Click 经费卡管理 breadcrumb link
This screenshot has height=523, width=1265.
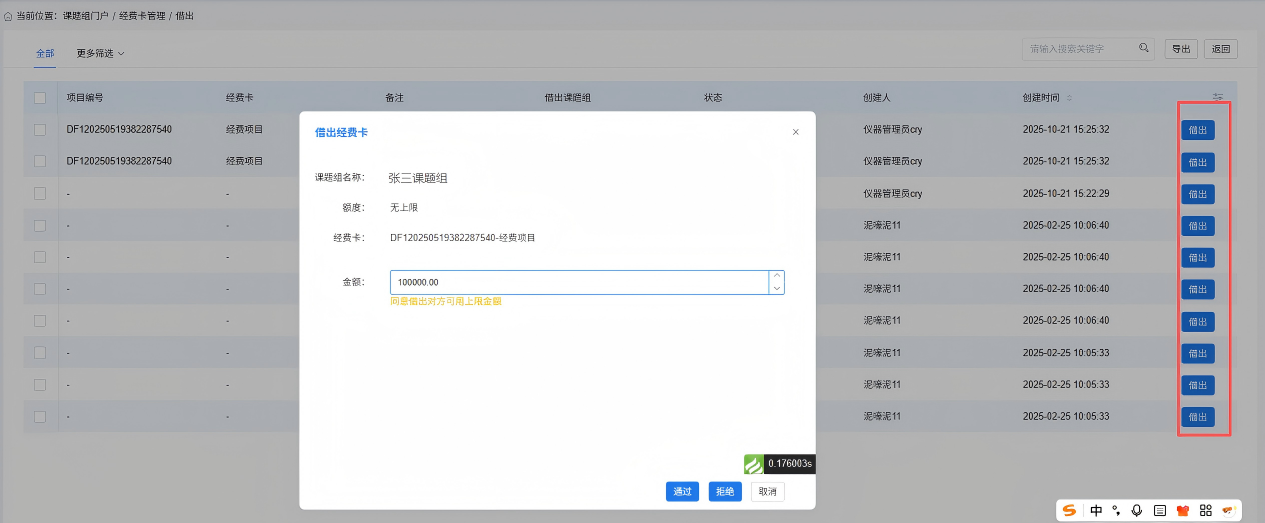(141, 17)
